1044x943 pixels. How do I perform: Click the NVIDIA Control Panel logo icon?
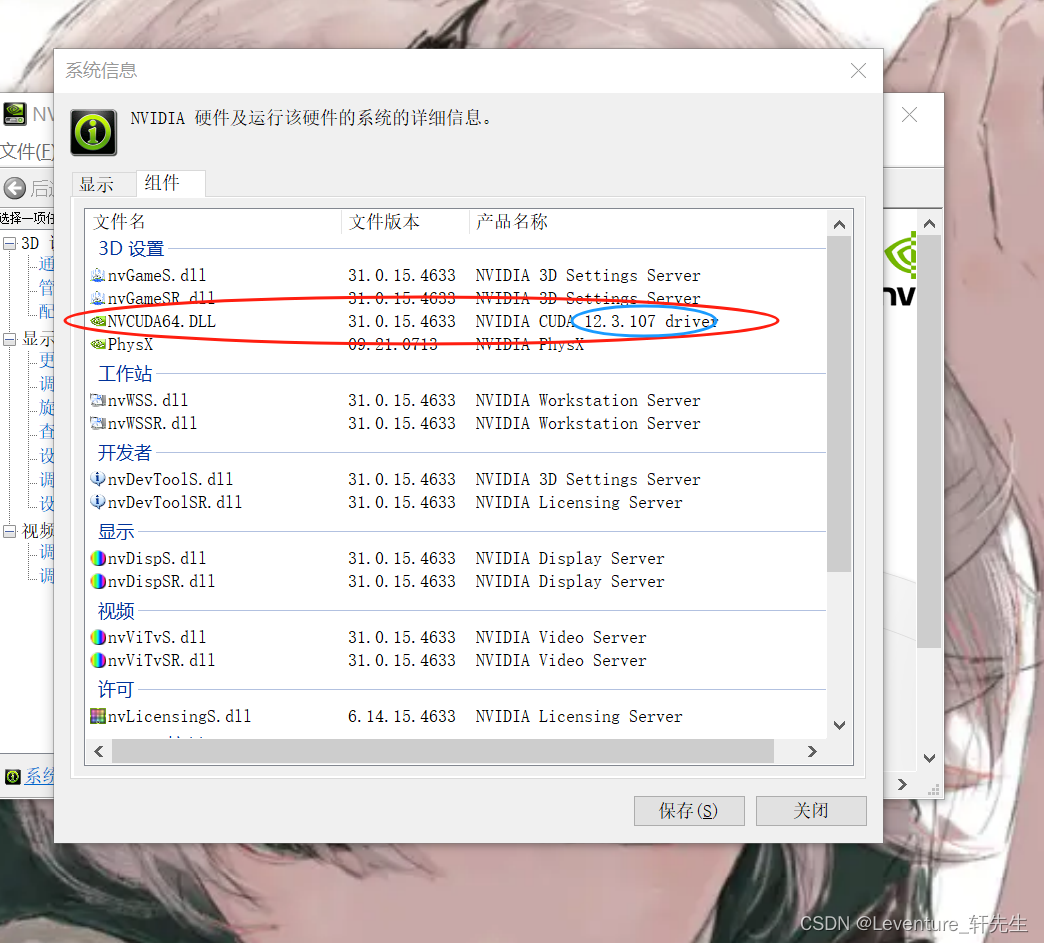[x=13, y=113]
